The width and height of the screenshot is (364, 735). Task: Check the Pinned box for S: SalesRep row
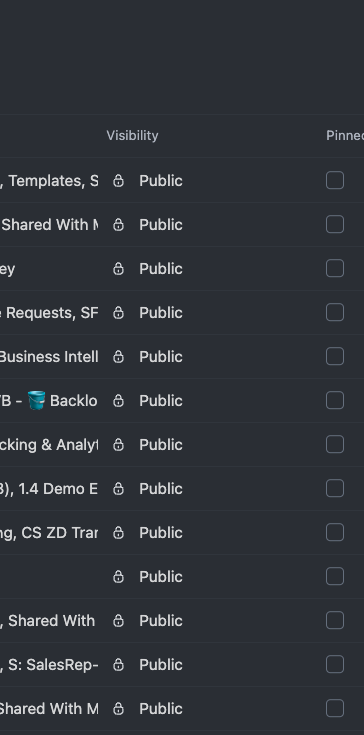click(335, 665)
